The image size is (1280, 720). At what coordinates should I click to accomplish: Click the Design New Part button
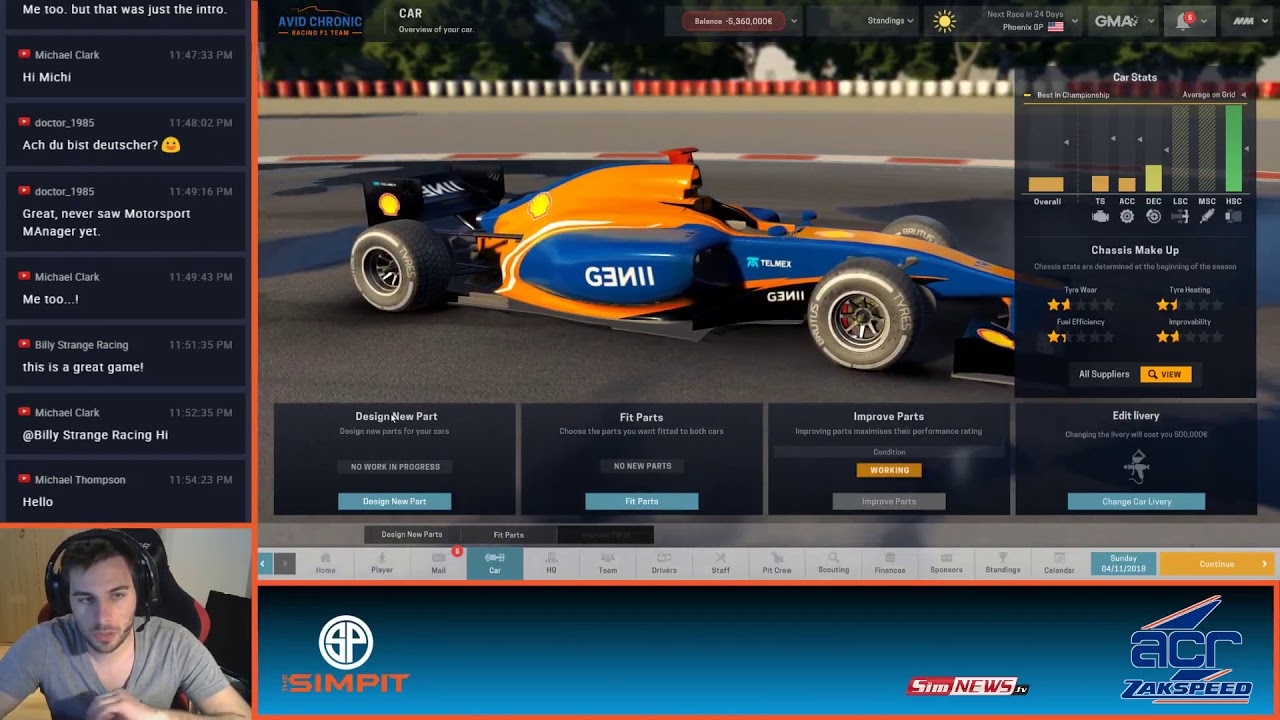394,501
